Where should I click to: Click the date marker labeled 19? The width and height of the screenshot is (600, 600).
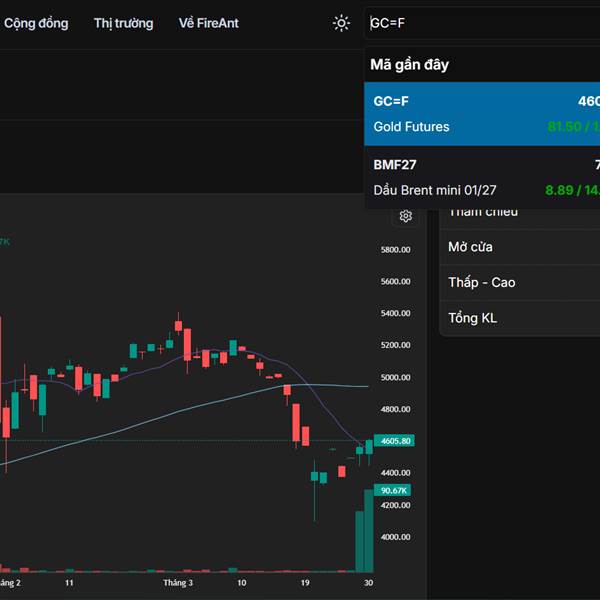[x=305, y=582]
